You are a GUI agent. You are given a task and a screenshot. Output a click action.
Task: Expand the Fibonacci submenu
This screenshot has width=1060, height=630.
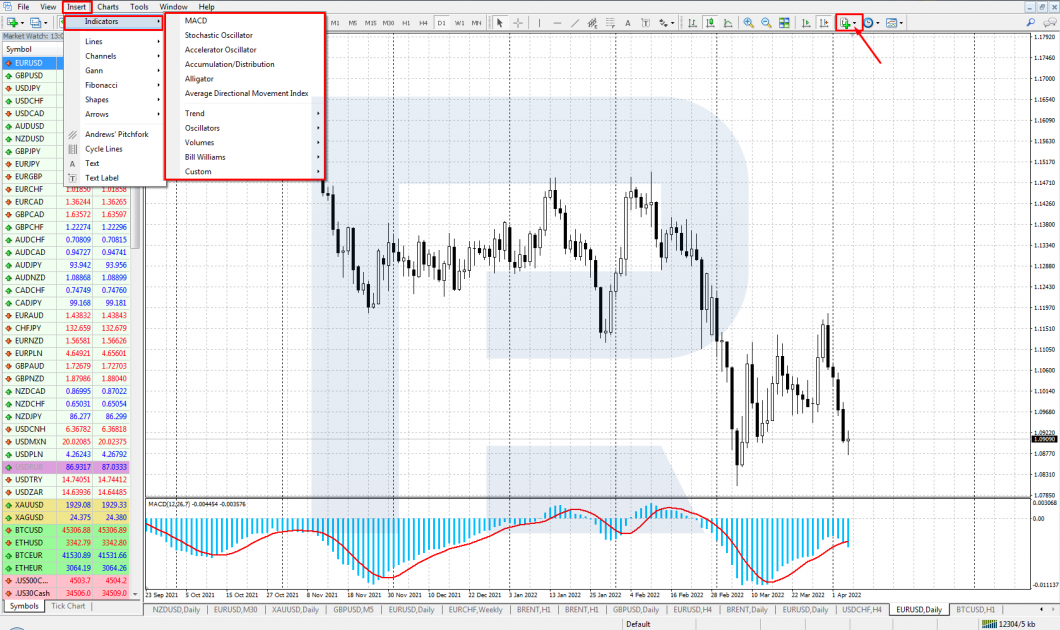coord(115,86)
